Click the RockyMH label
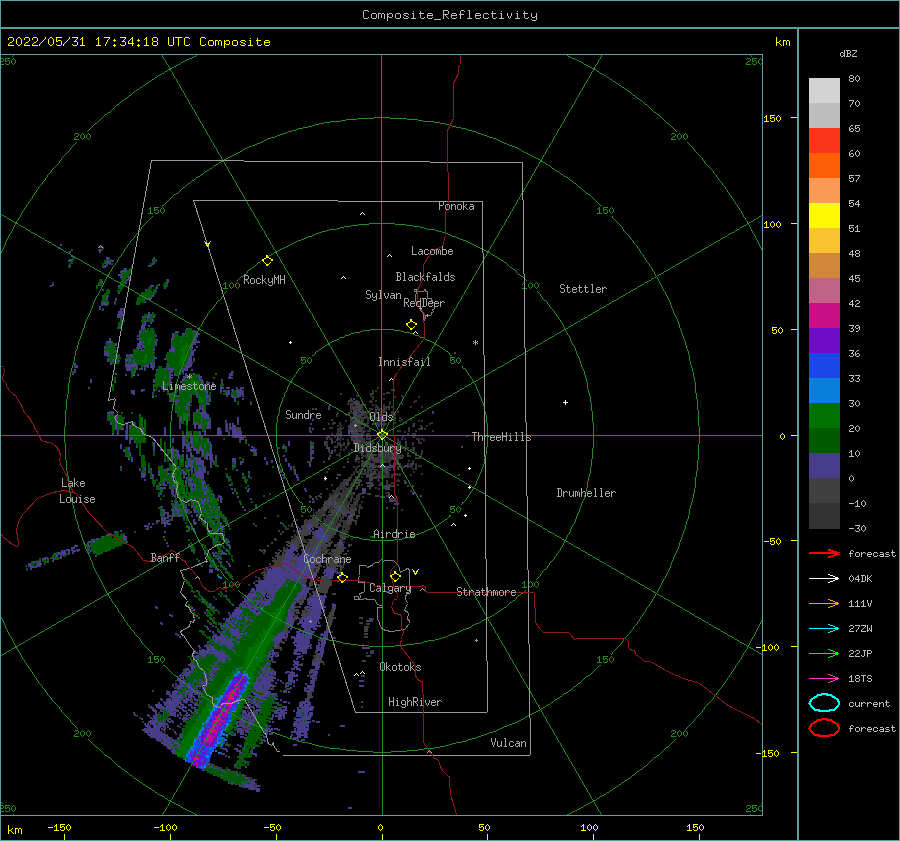This screenshot has height=841, width=900. [x=264, y=280]
